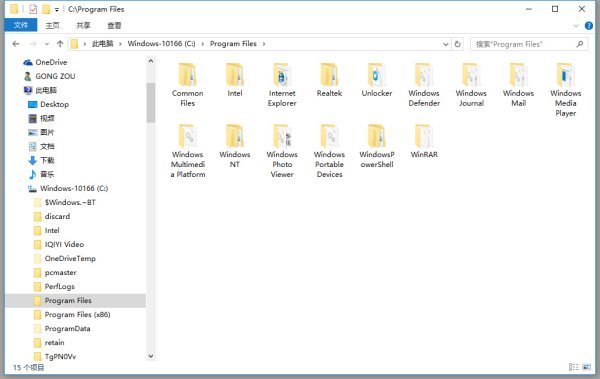The image size is (600, 379).
Task: Open the 查看 ribbon tab
Action: click(x=114, y=25)
